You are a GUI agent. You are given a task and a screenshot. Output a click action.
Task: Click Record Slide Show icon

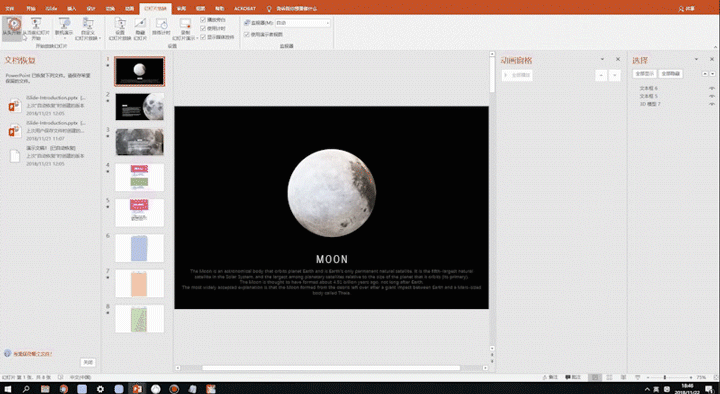point(186,23)
